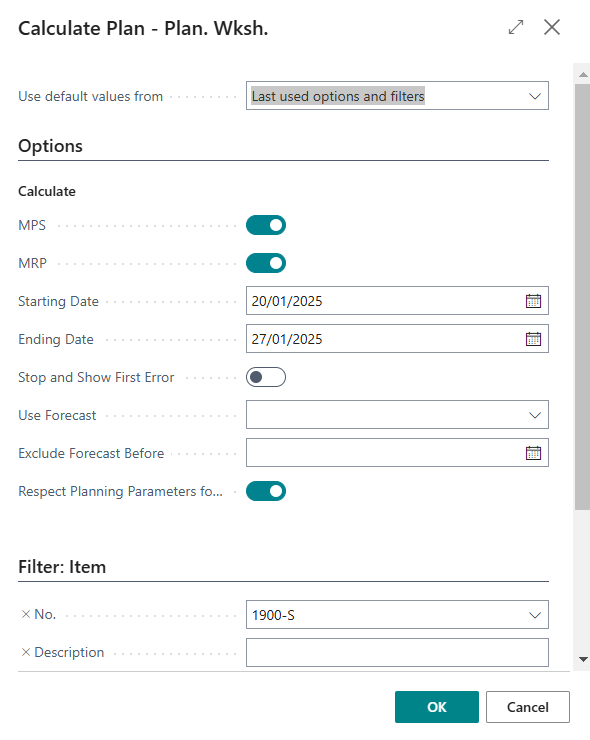The height and width of the screenshot is (740, 590).
Task: Expand dialog to full screen icon
Action: 516,27
